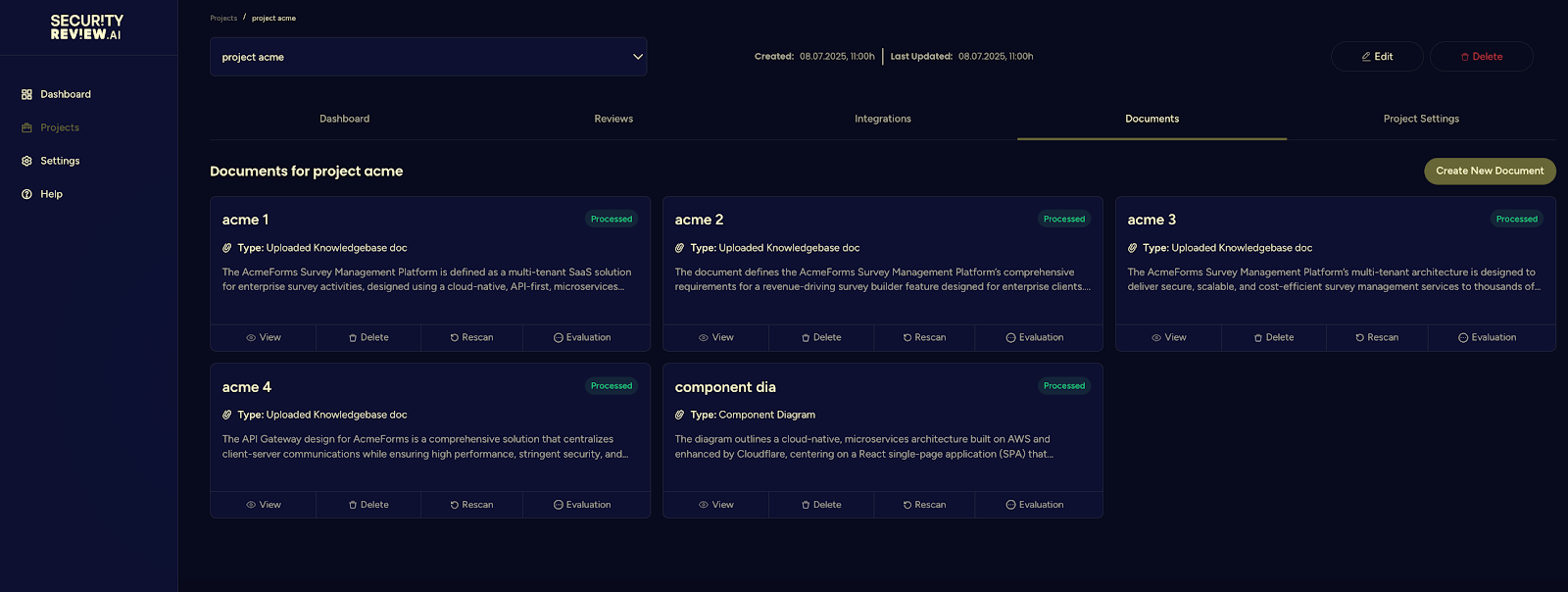The image size is (1568, 592).
Task: Click Projects breadcrumb link
Action: click(x=223, y=18)
